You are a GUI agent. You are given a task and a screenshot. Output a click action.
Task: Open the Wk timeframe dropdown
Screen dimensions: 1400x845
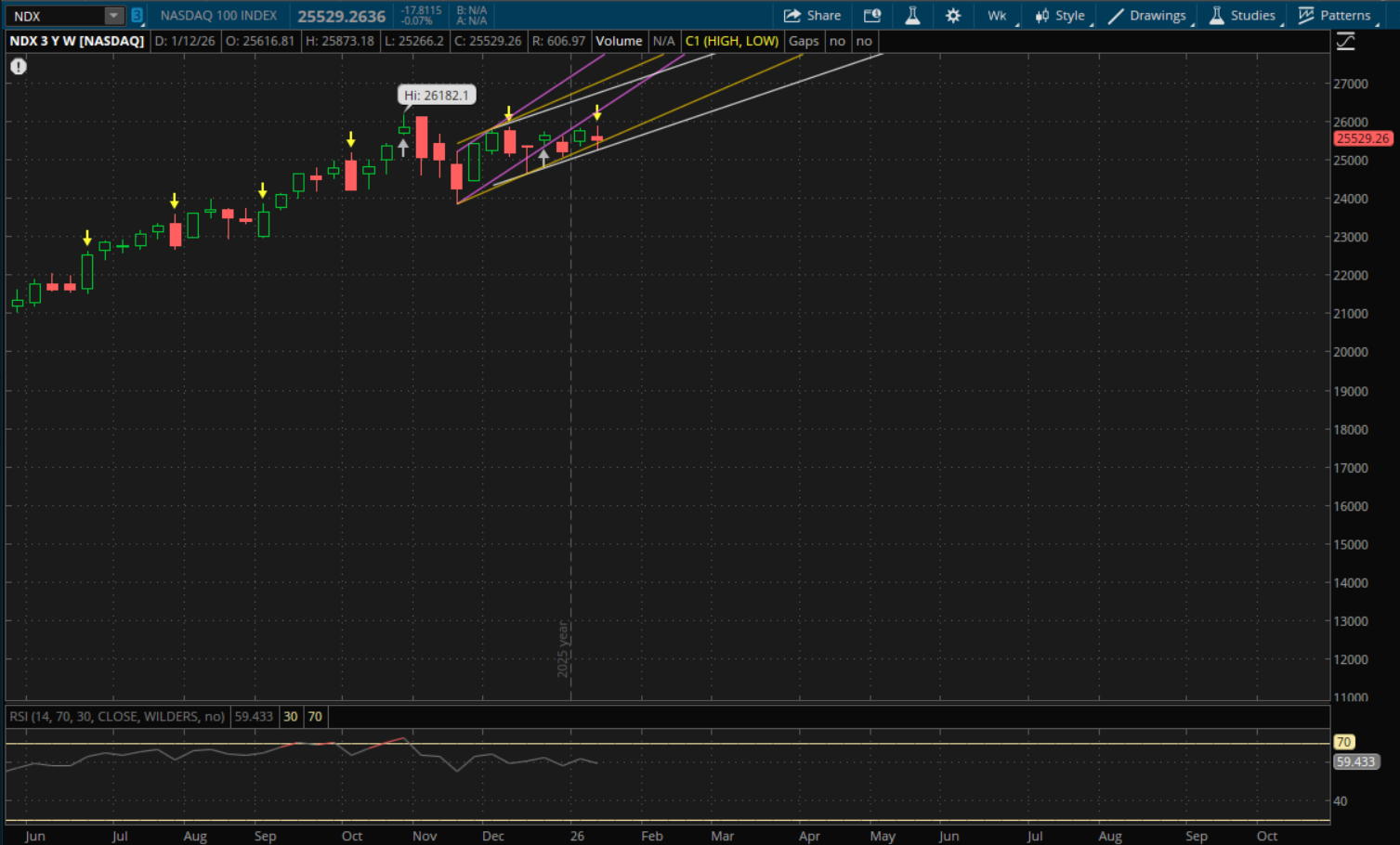click(998, 16)
